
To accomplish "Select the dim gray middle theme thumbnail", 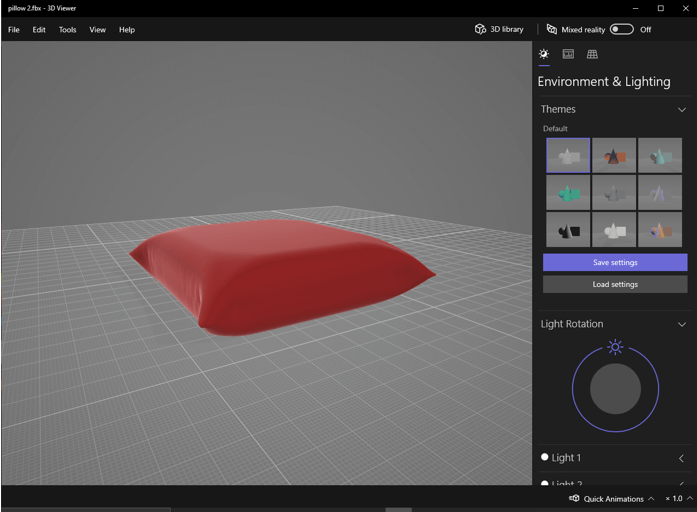I will pos(614,192).
